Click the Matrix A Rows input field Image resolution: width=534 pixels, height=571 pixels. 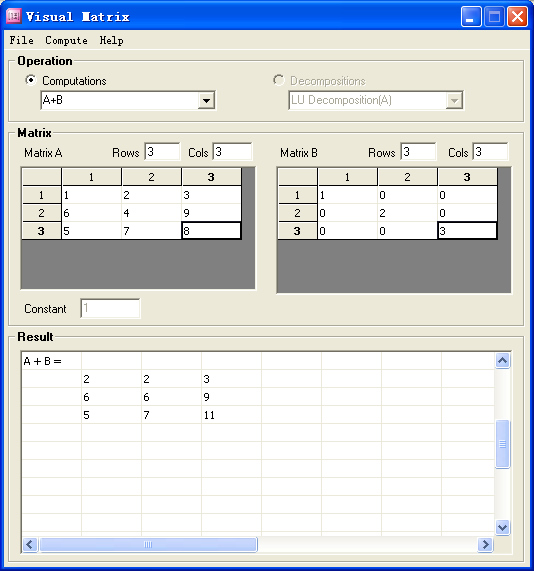[162, 151]
